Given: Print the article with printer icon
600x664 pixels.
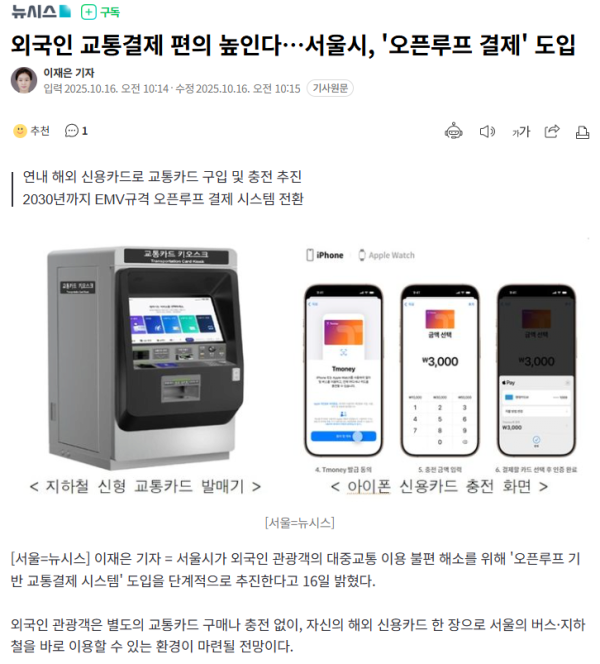Looking at the screenshot, I should coord(582,132).
